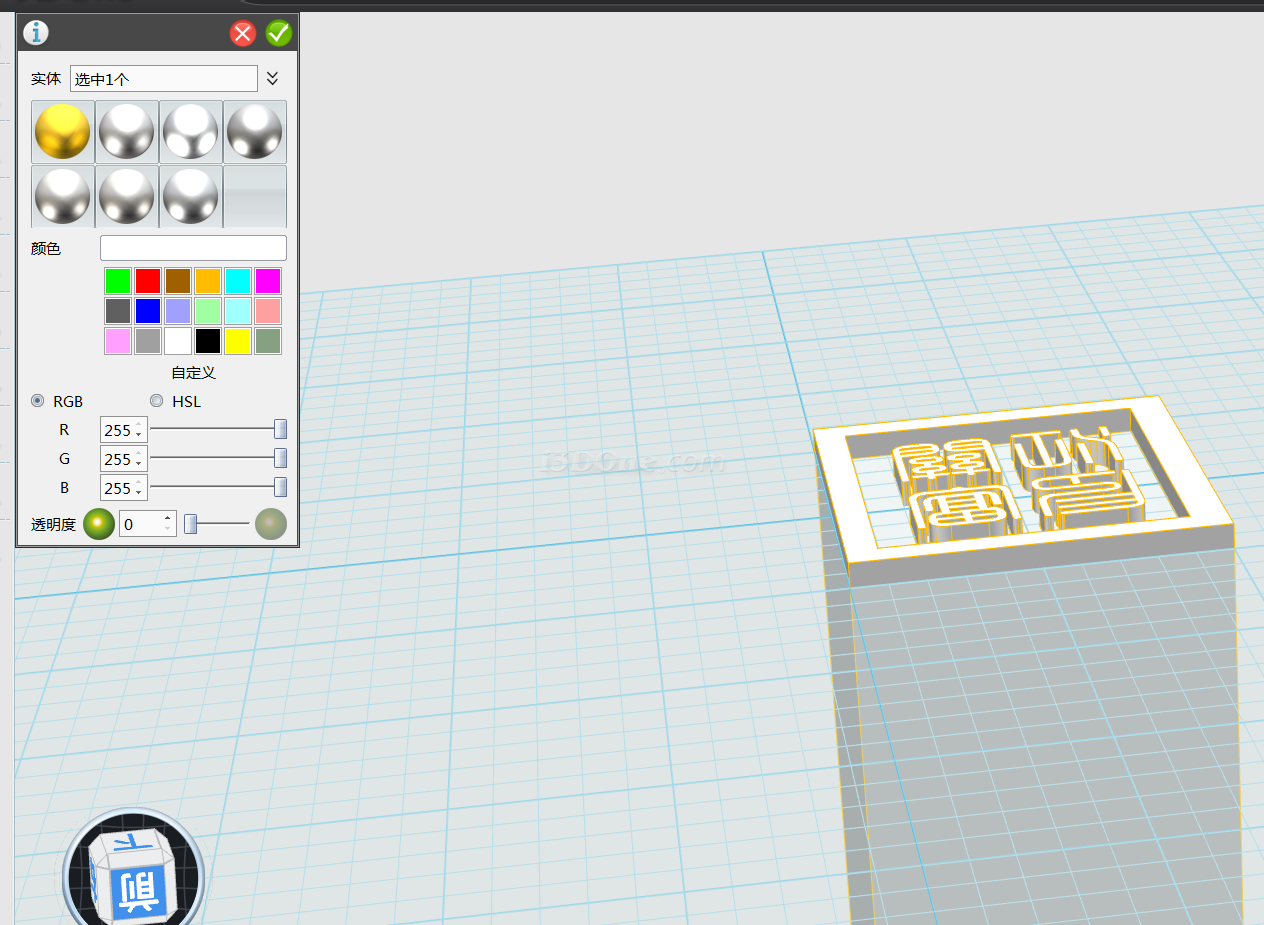This screenshot has width=1264, height=925.
Task: Choose the white color swatch
Action: point(178,341)
